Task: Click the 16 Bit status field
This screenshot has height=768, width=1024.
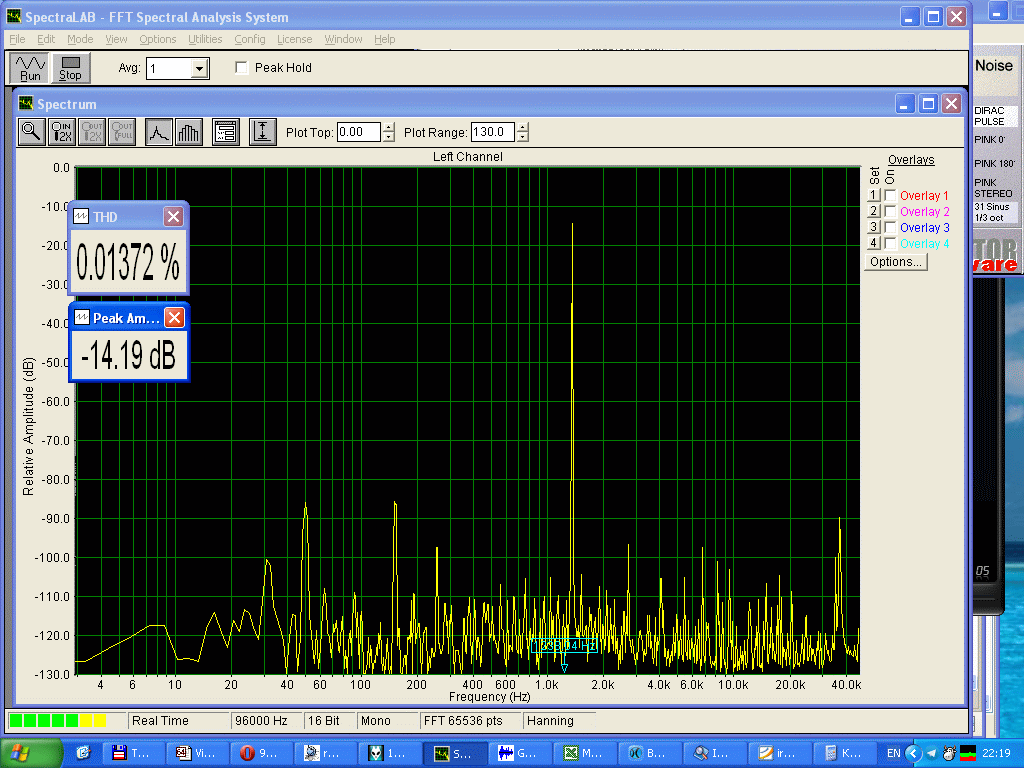Action: click(x=328, y=720)
